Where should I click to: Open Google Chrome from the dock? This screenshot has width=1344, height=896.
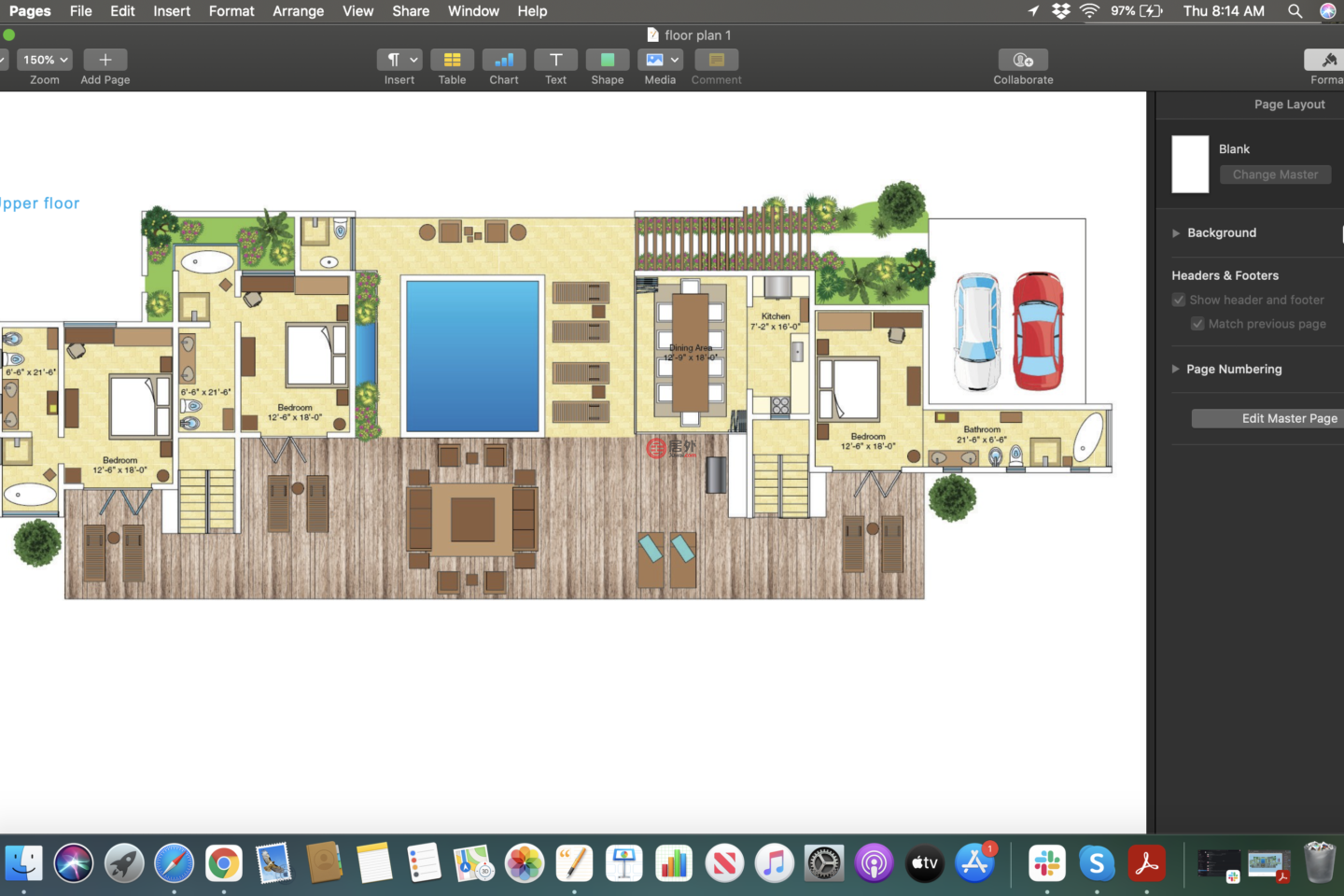pos(224,863)
